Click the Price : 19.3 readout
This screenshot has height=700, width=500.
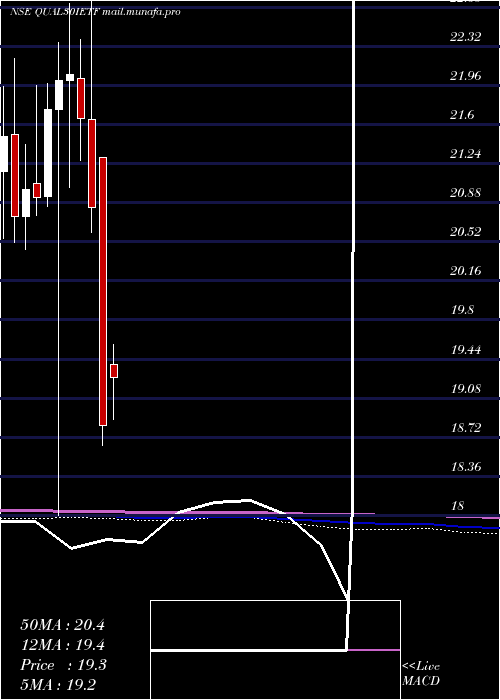63,665
